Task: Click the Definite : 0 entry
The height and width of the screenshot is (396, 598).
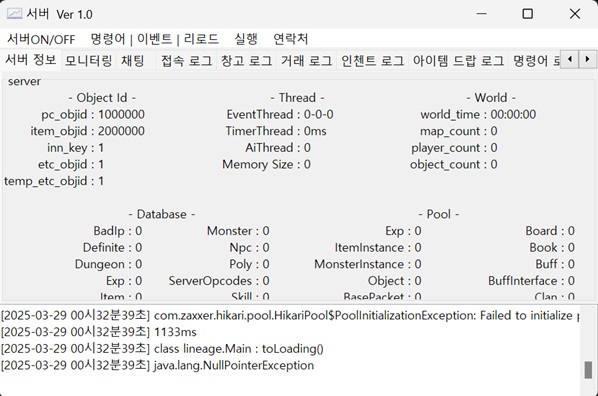Action: pos(113,248)
